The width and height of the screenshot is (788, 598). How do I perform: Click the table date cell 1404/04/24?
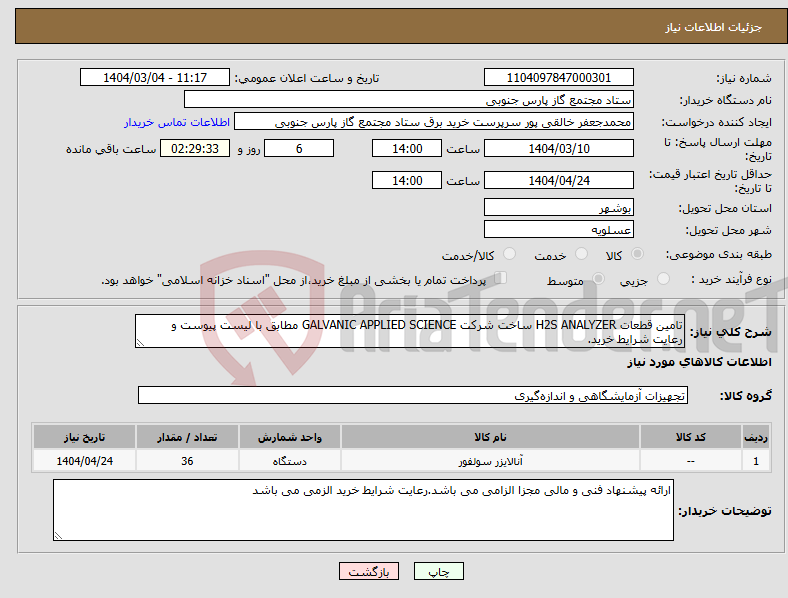84,461
